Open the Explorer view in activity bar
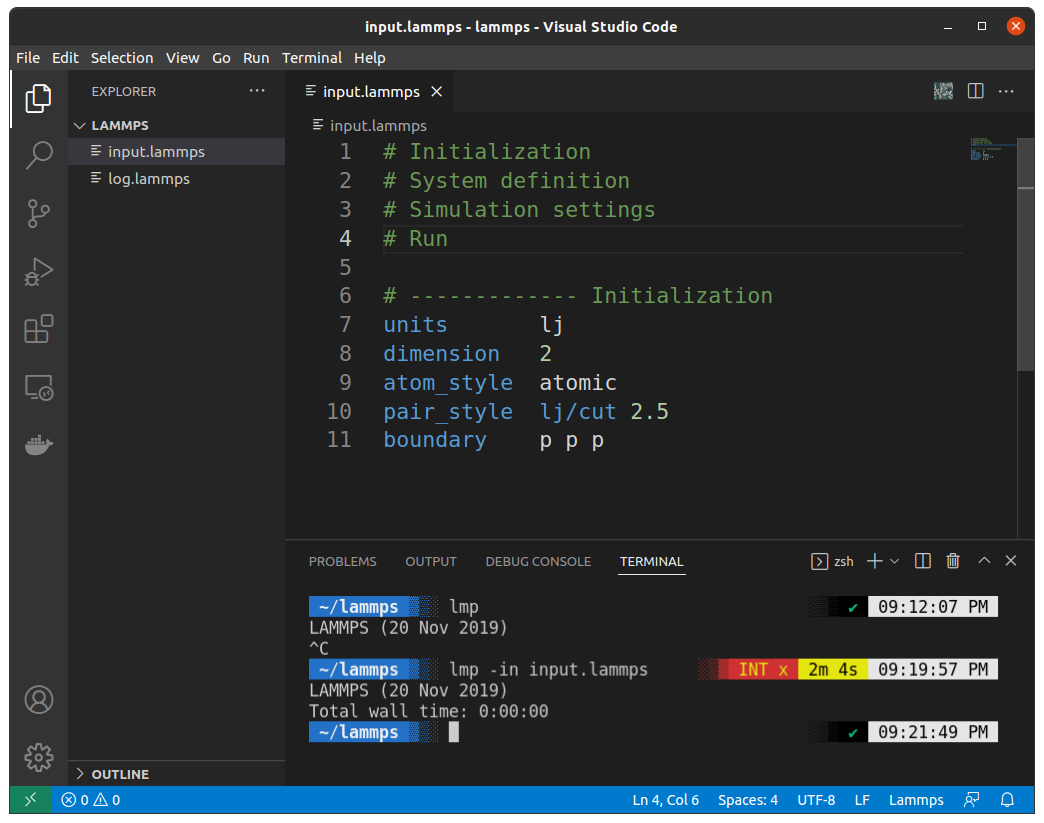1044x823 pixels. click(38, 99)
